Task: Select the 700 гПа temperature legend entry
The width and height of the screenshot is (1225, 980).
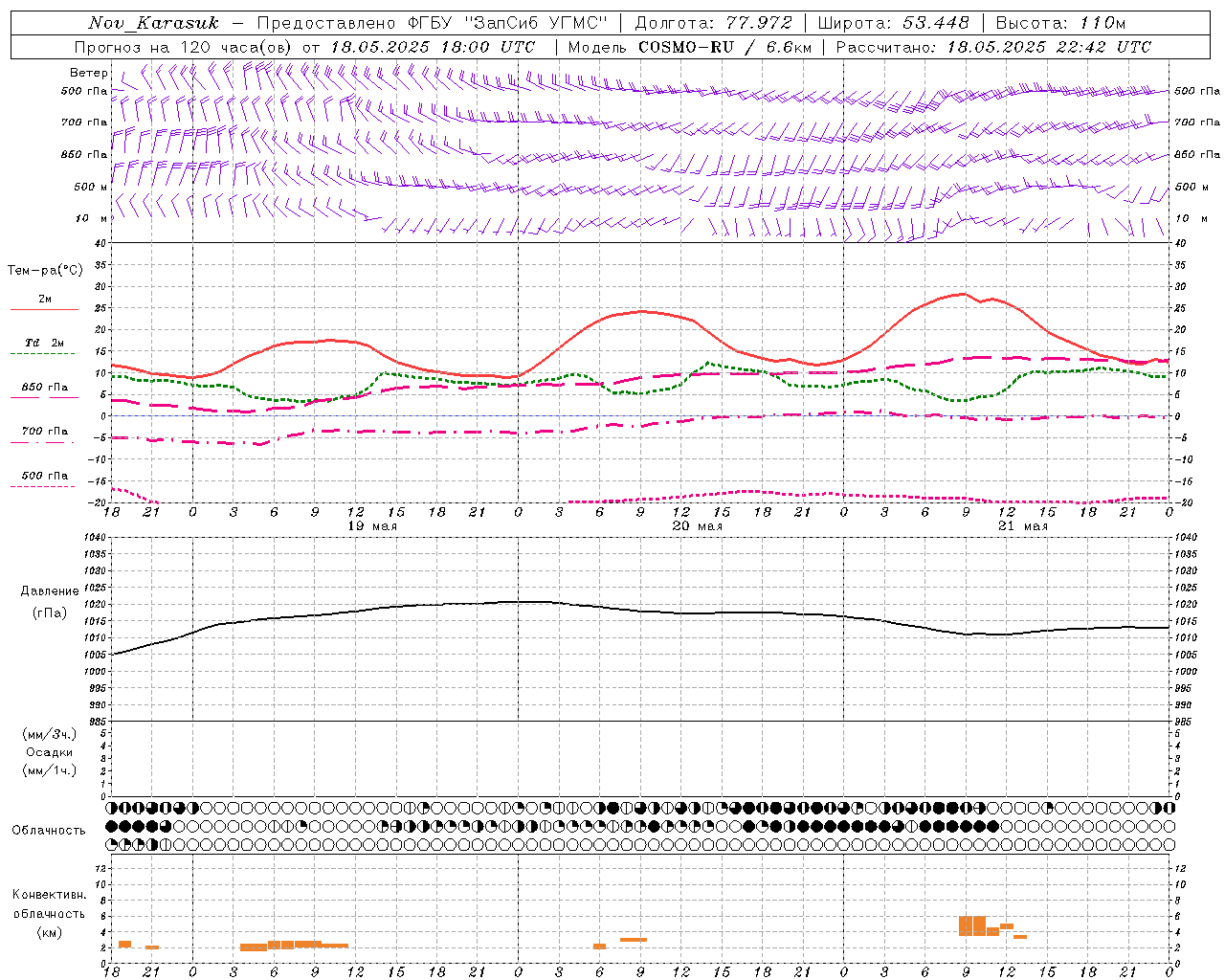Action: (44, 436)
